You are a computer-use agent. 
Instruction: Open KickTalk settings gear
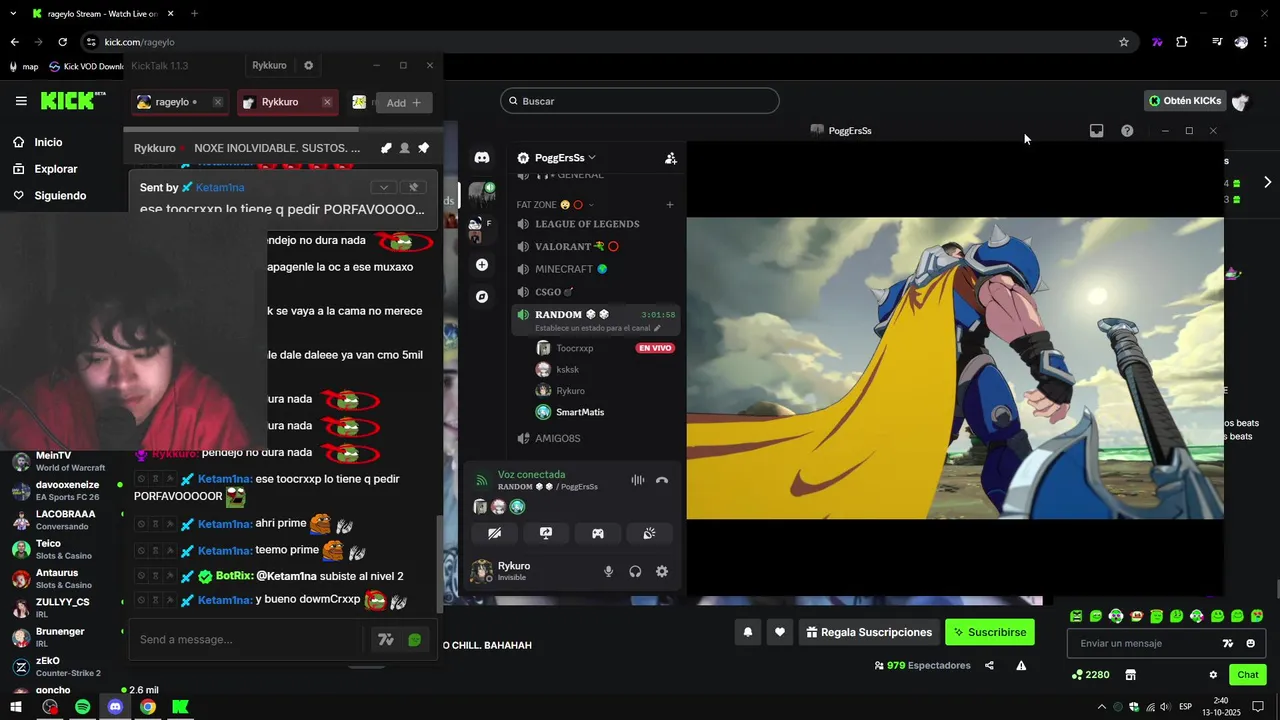tap(308, 65)
